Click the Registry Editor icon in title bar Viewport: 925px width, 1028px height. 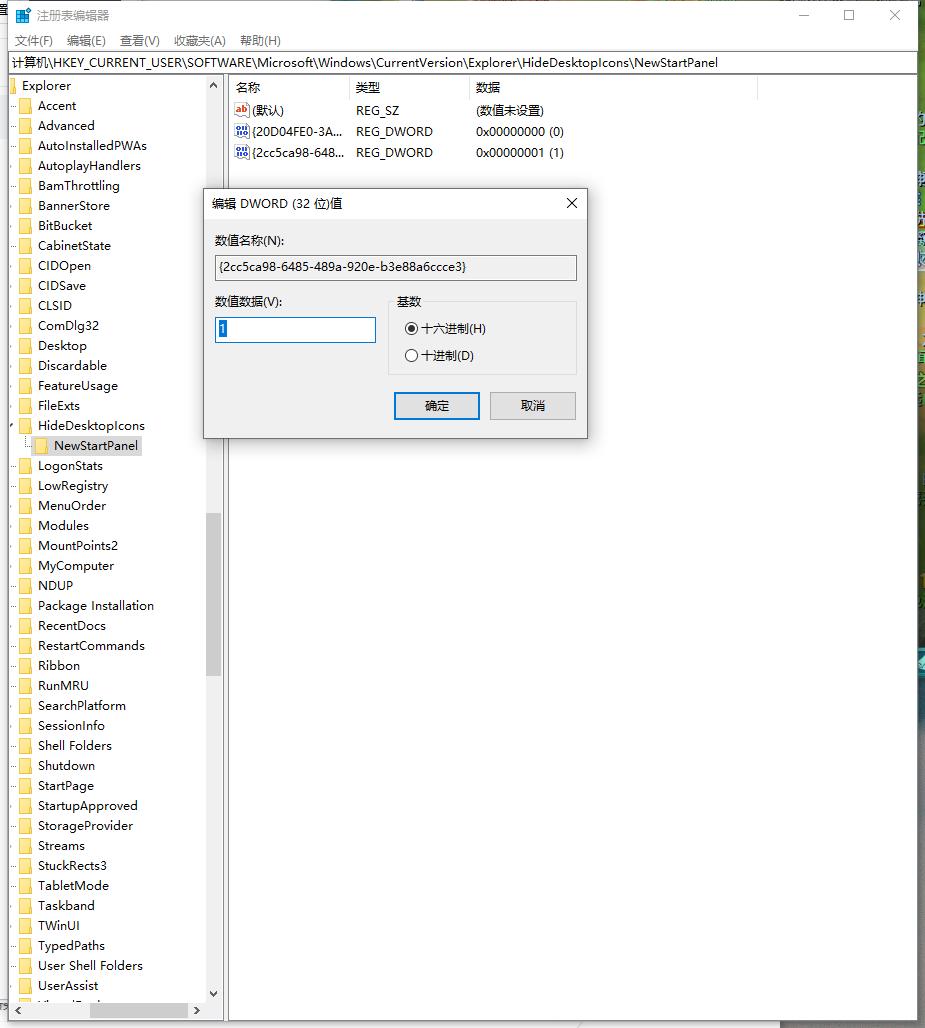(22, 16)
